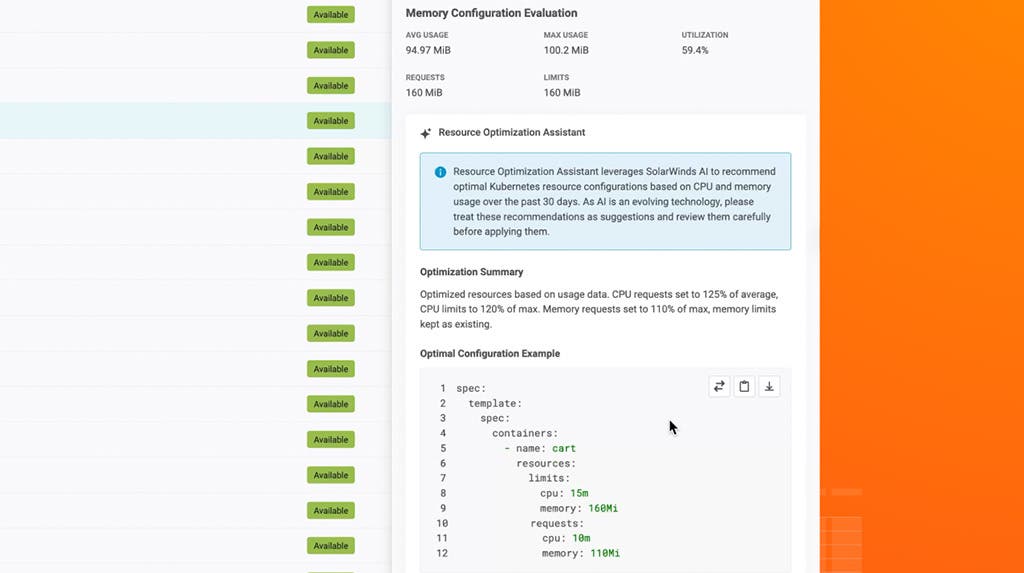
Task: Click the AVG USAGE value 94.97 MiB
Action: (x=427, y=50)
